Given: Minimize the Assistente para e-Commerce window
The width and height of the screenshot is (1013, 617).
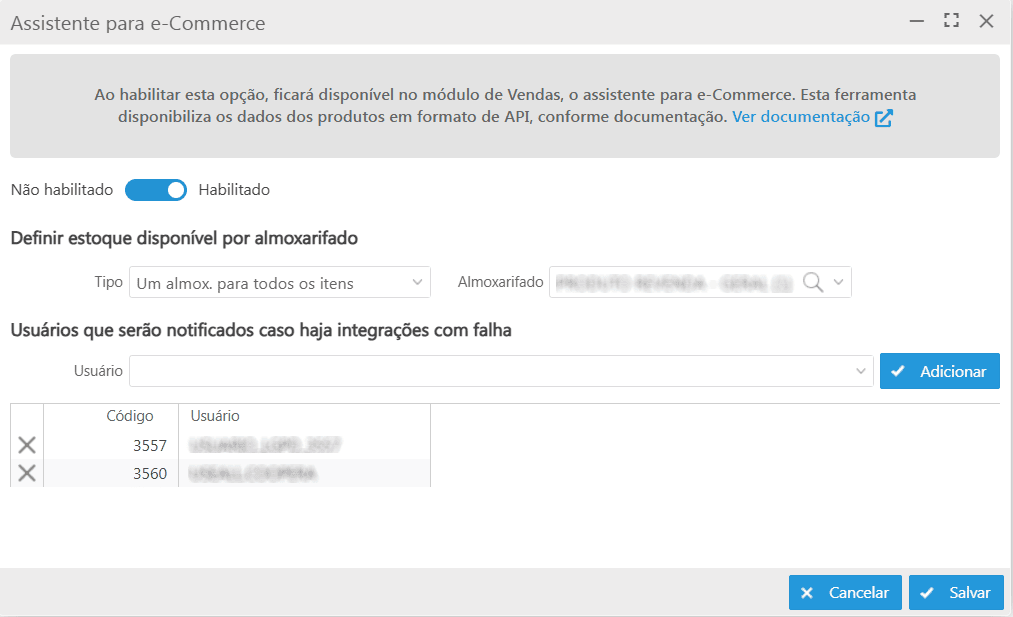Looking at the screenshot, I should pos(916,21).
